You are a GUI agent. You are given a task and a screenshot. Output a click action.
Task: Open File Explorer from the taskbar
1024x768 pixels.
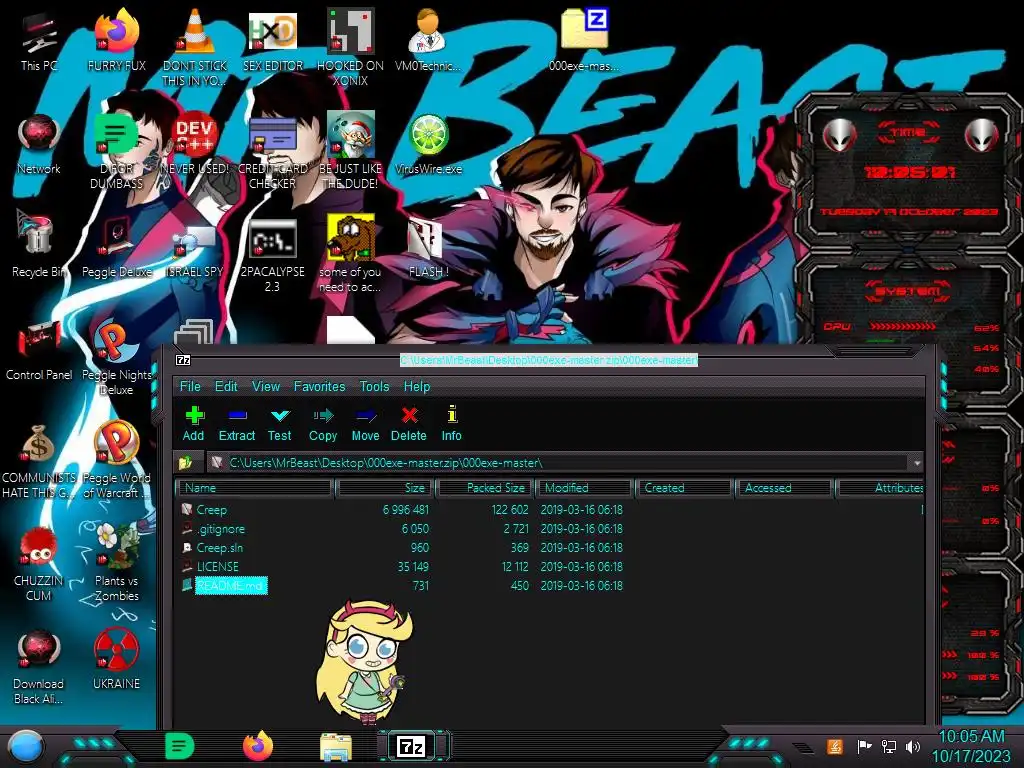click(336, 747)
